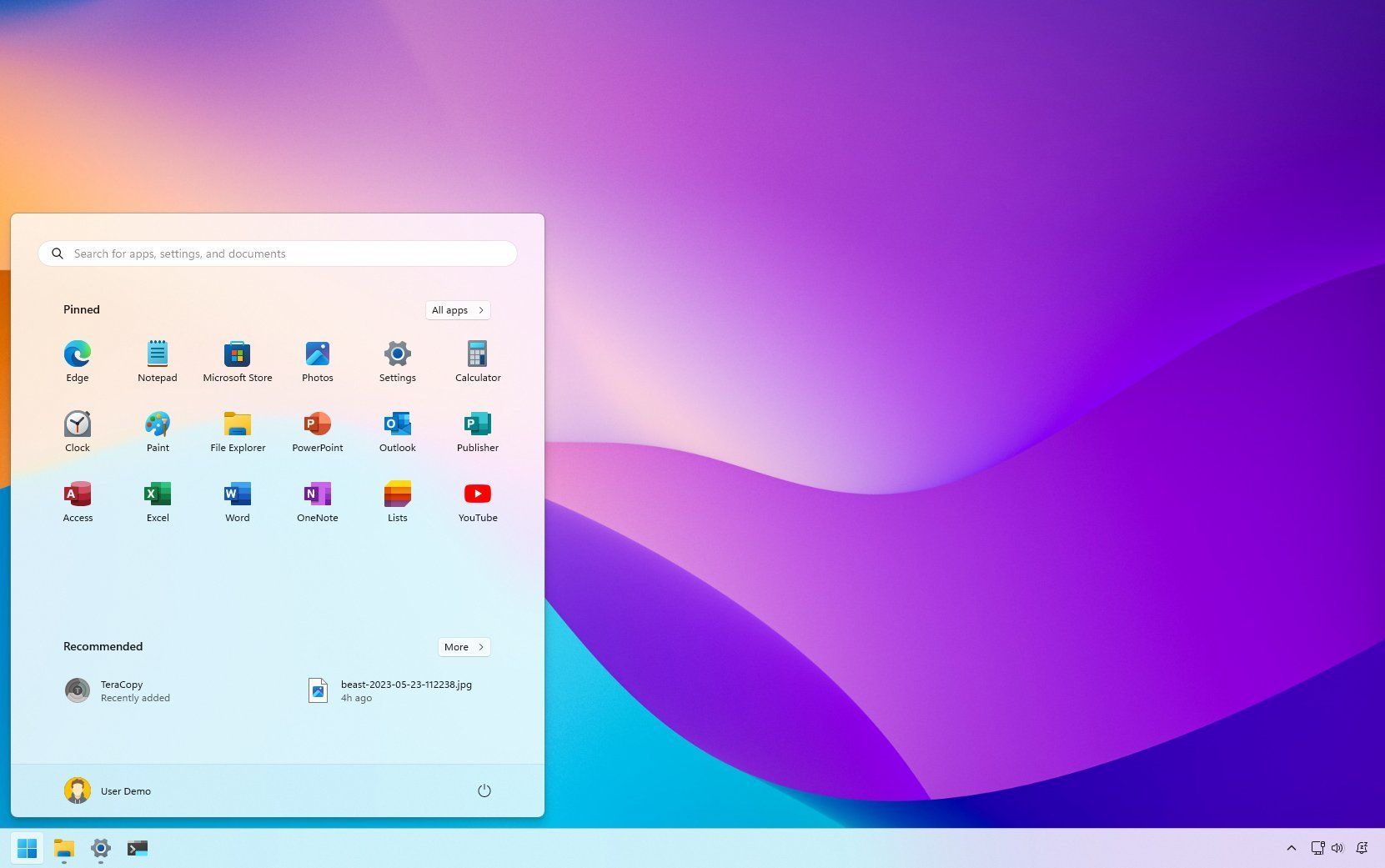Open the User Demo account options
The image size is (1385, 868).
[107, 790]
